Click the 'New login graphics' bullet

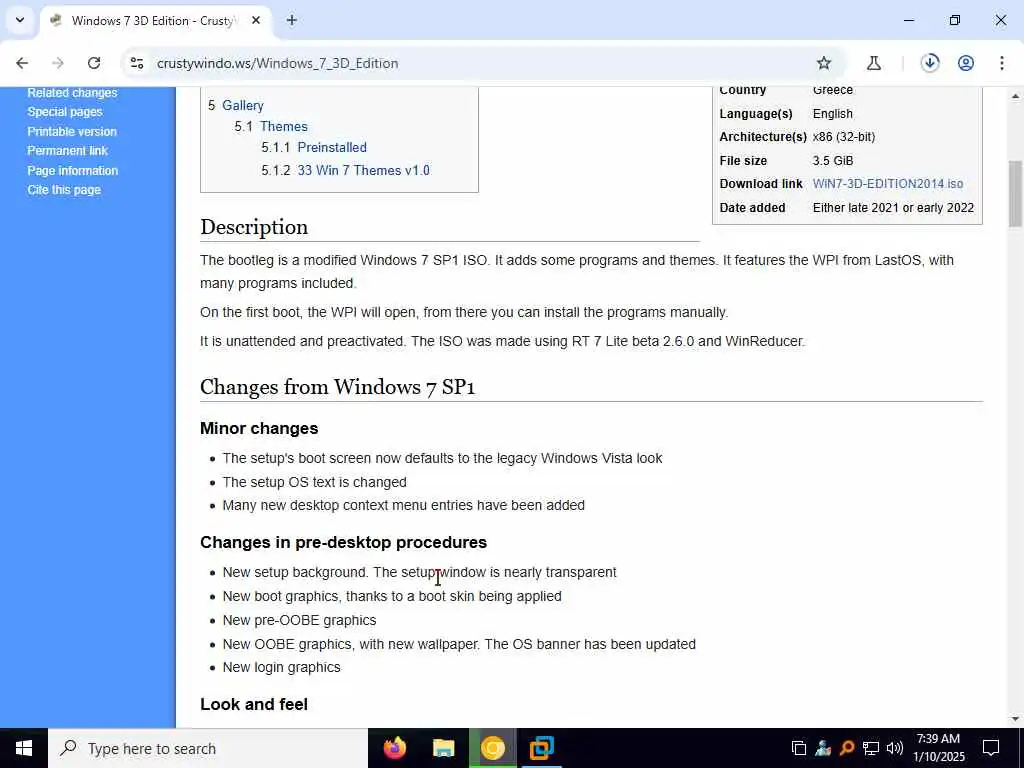tap(281, 667)
